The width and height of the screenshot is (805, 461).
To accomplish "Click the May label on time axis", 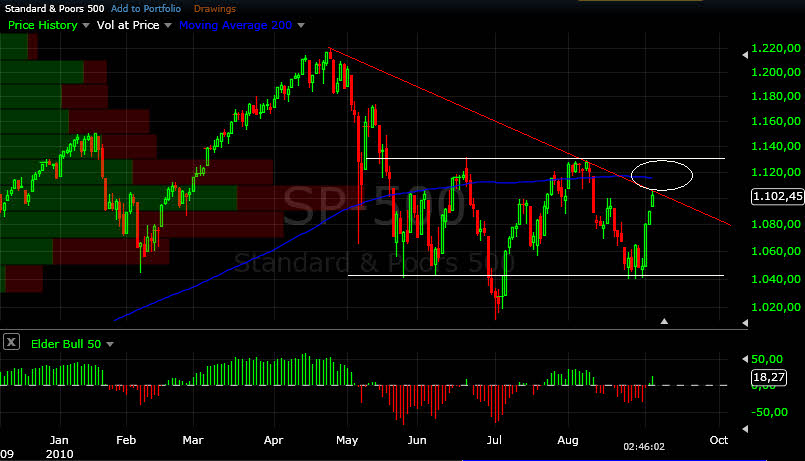I will [x=347, y=440].
